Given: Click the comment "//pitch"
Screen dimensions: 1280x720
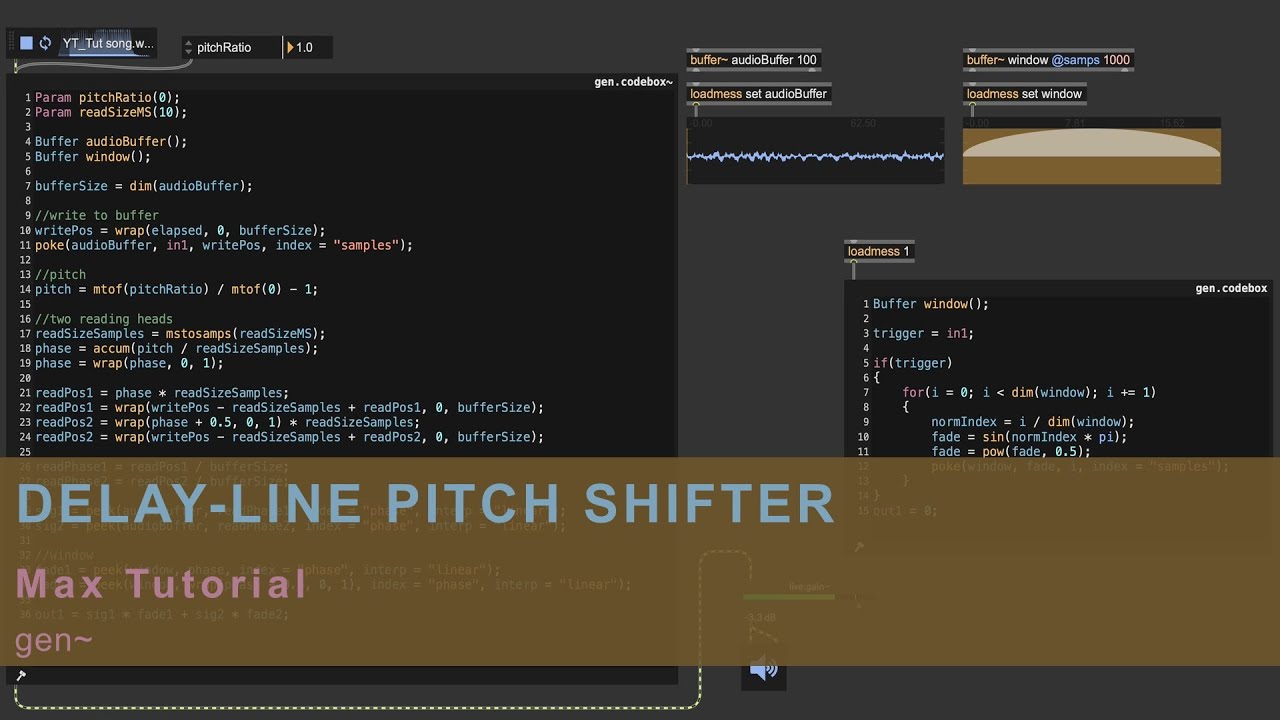Looking at the screenshot, I should (60, 274).
